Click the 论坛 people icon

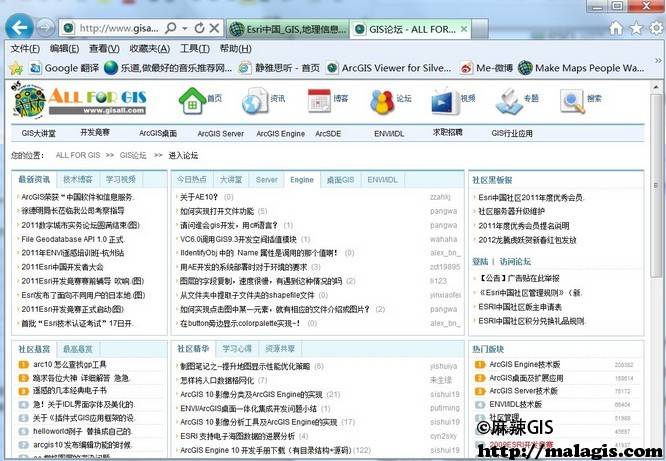[382, 101]
